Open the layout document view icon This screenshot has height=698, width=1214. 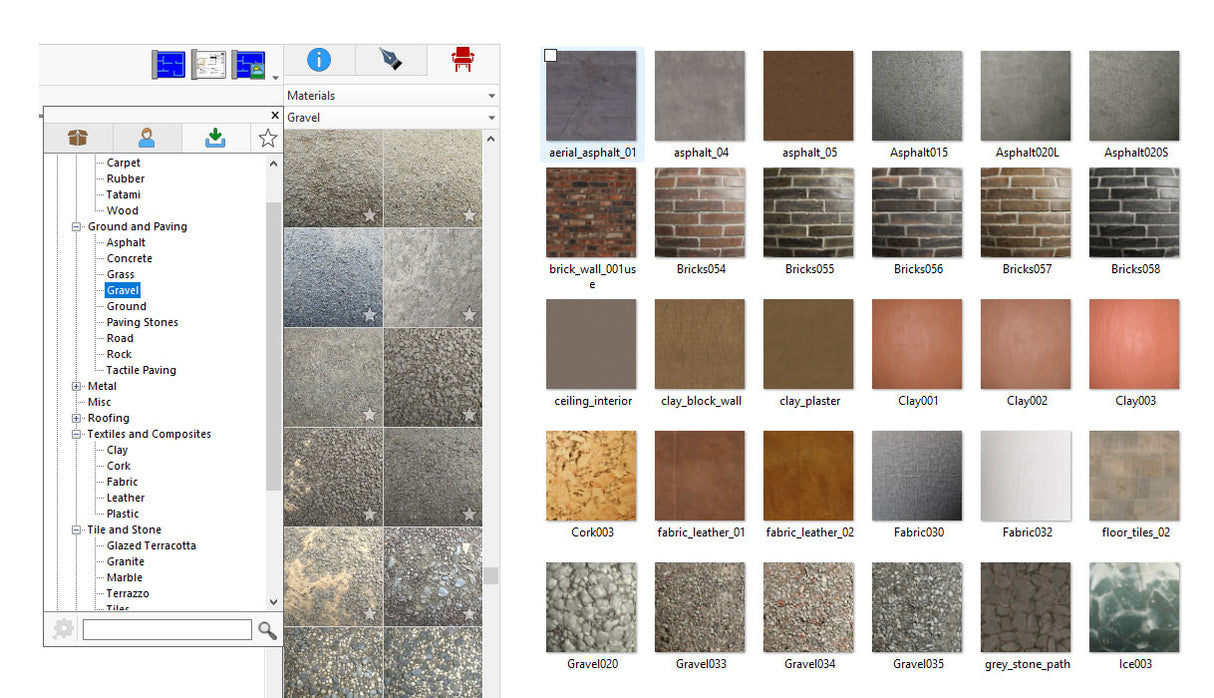(x=208, y=63)
